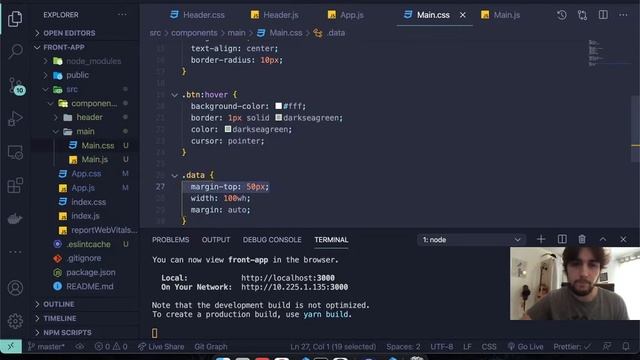Screen dimensions: 640x360
Task: Open darkseagreen swatch on color line
Action: coord(228,129)
